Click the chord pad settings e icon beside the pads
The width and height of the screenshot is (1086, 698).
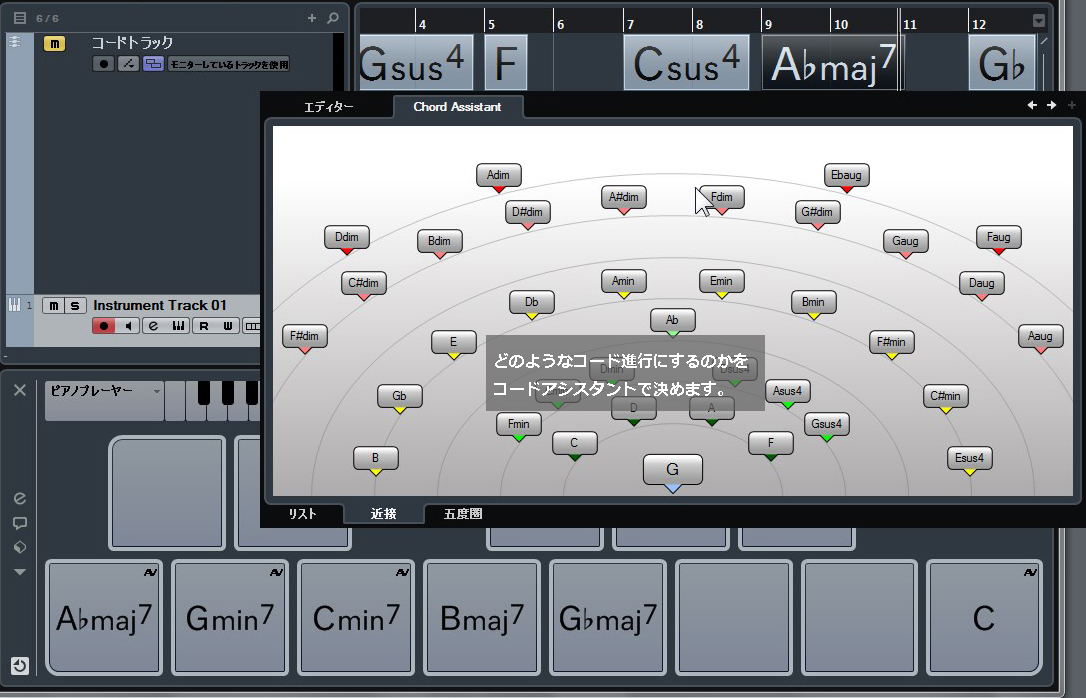[18, 499]
